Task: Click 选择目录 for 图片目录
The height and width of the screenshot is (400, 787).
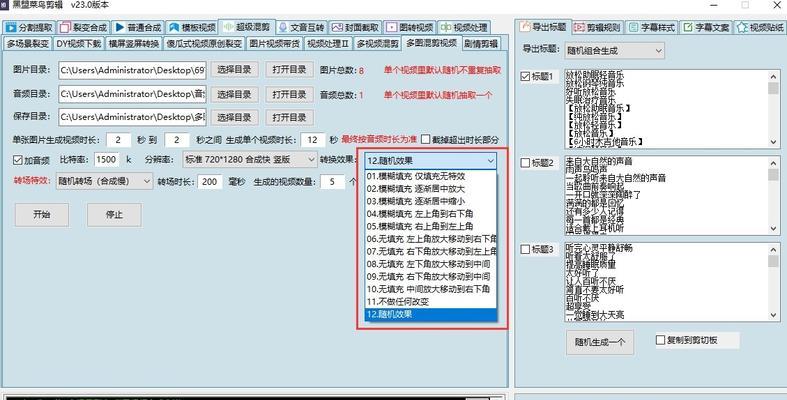Action: pos(234,70)
